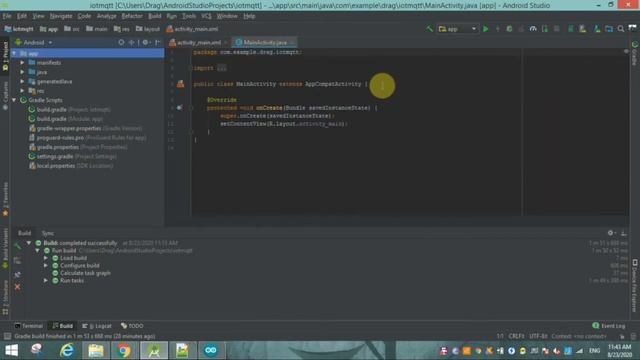
Task: Open the AVD Manager icon
Action: [x=582, y=29]
